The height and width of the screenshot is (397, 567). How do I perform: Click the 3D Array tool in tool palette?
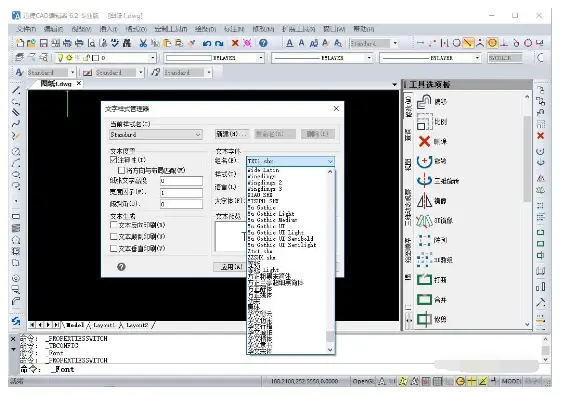point(435,260)
